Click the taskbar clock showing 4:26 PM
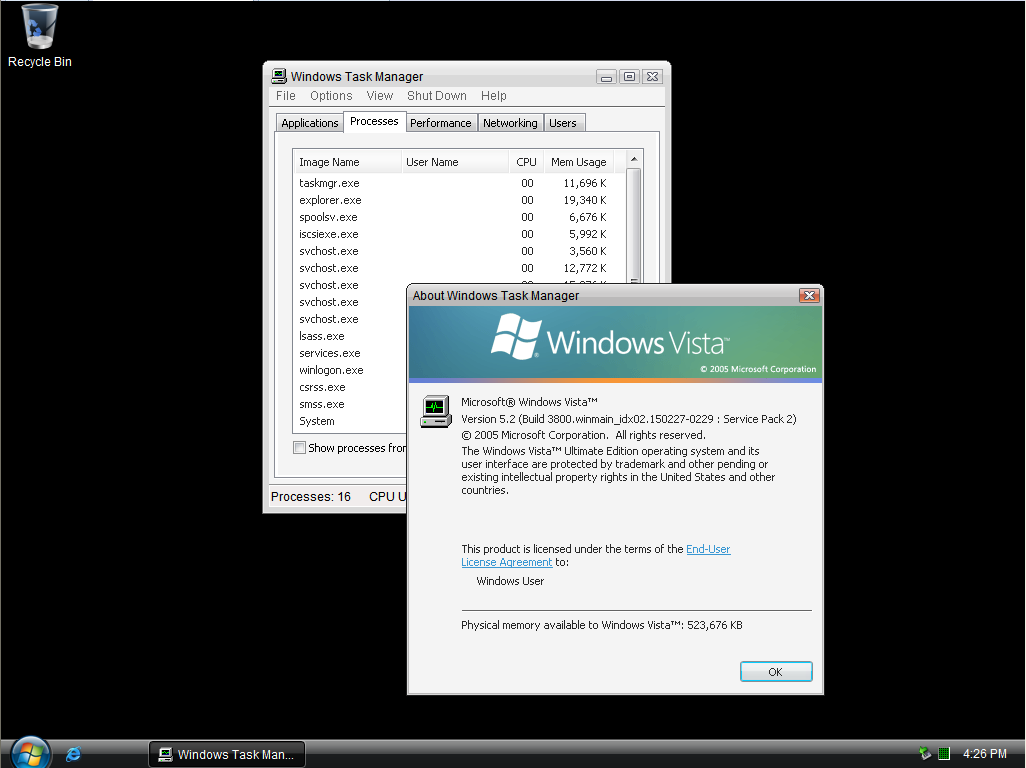The image size is (1026, 768). [x=985, y=754]
